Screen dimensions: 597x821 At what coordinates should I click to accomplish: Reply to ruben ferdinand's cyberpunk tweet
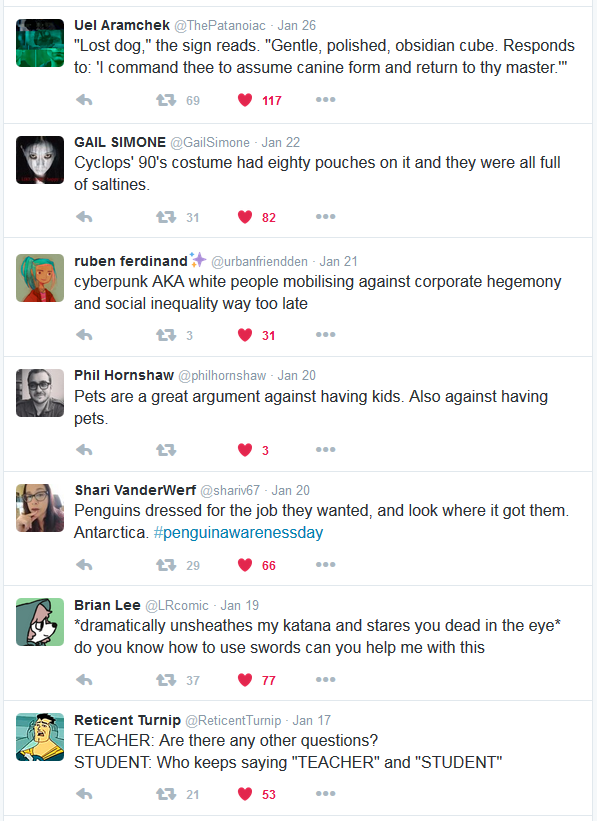84,335
